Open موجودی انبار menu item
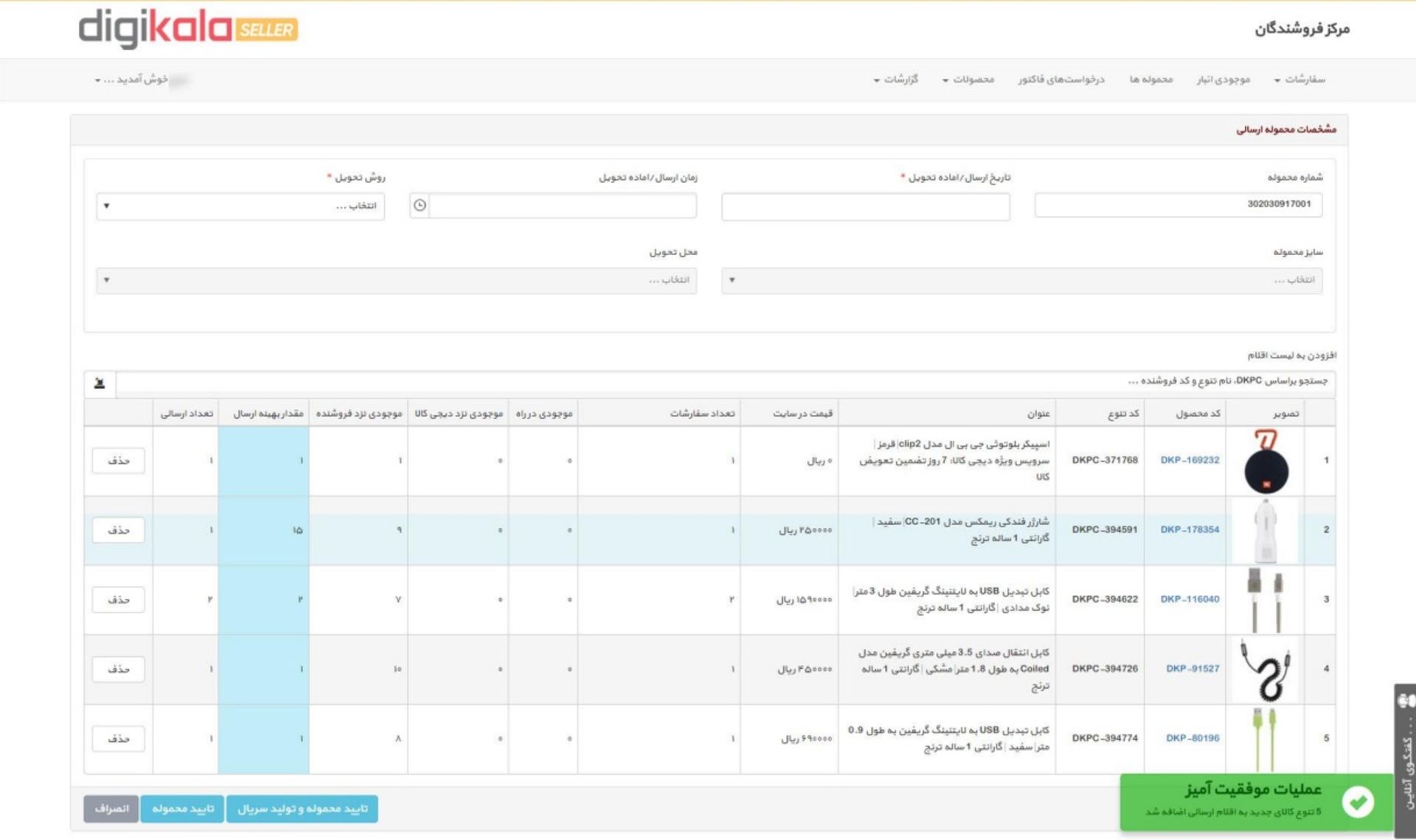 [x=1224, y=79]
